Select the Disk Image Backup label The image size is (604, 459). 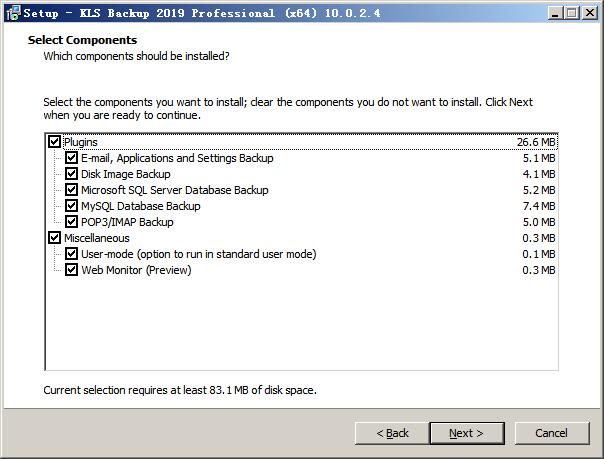point(126,174)
